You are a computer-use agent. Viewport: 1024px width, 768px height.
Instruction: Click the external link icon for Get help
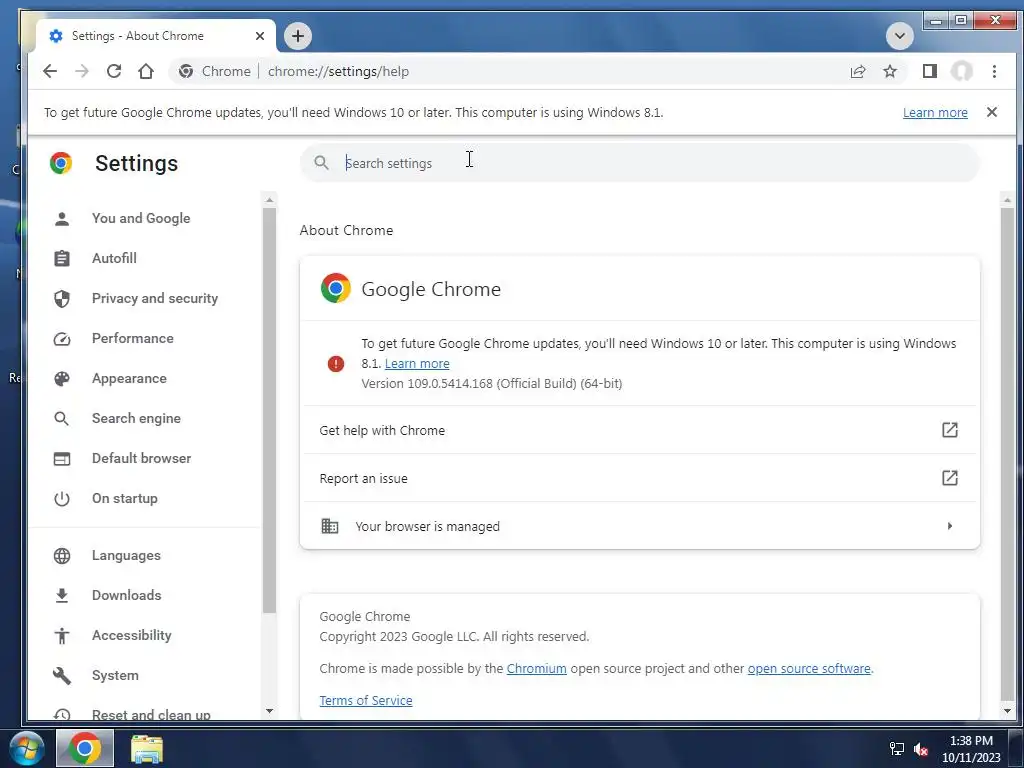click(x=950, y=430)
